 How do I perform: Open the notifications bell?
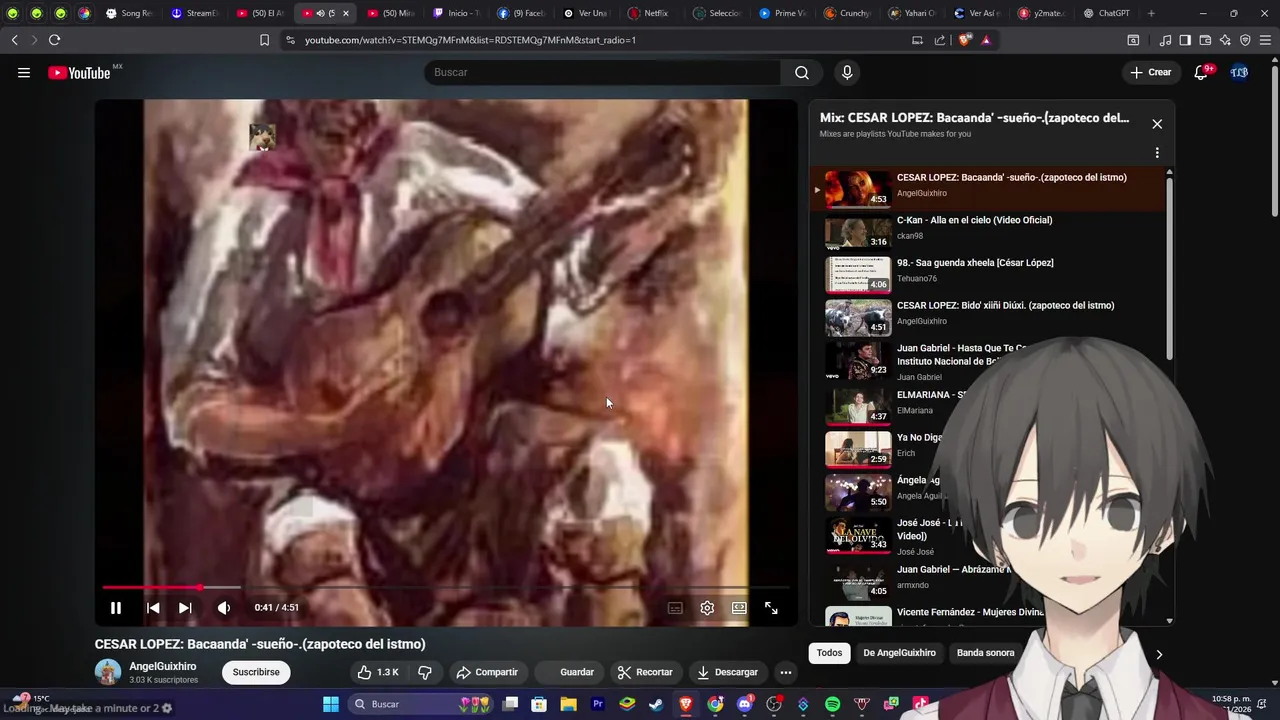1202,72
